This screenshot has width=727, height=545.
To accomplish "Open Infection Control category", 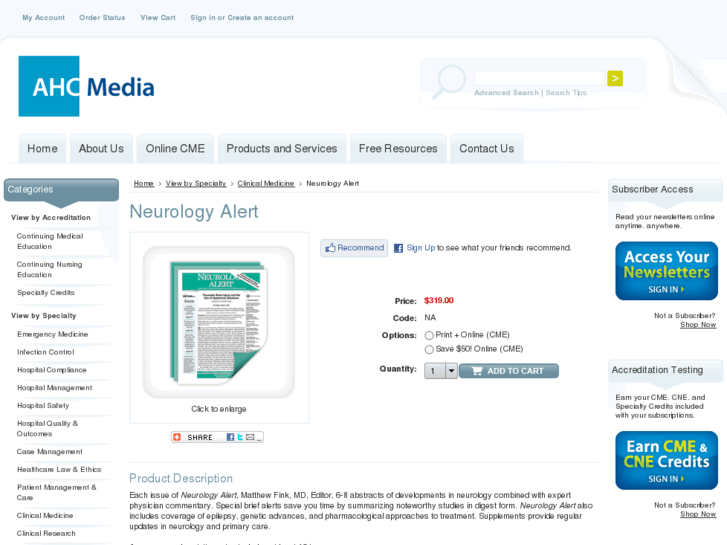I will click(x=45, y=352).
